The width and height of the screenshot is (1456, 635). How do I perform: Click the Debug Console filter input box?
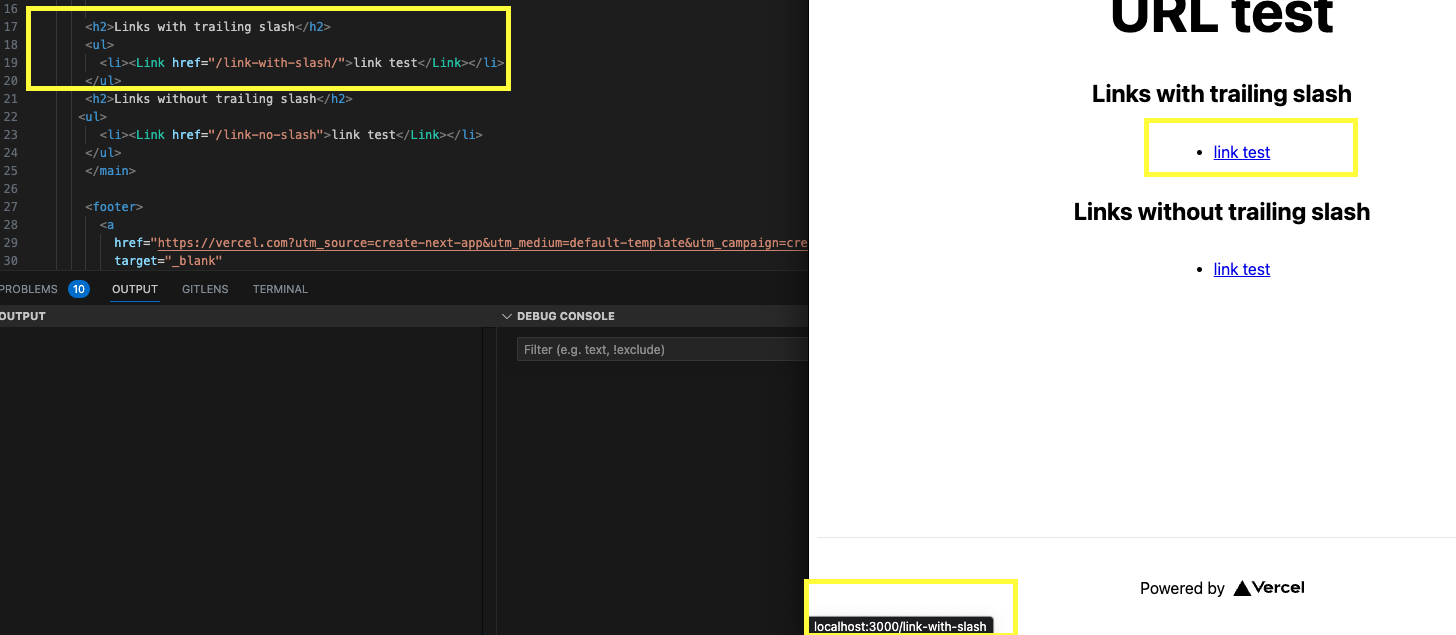tap(660, 349)
